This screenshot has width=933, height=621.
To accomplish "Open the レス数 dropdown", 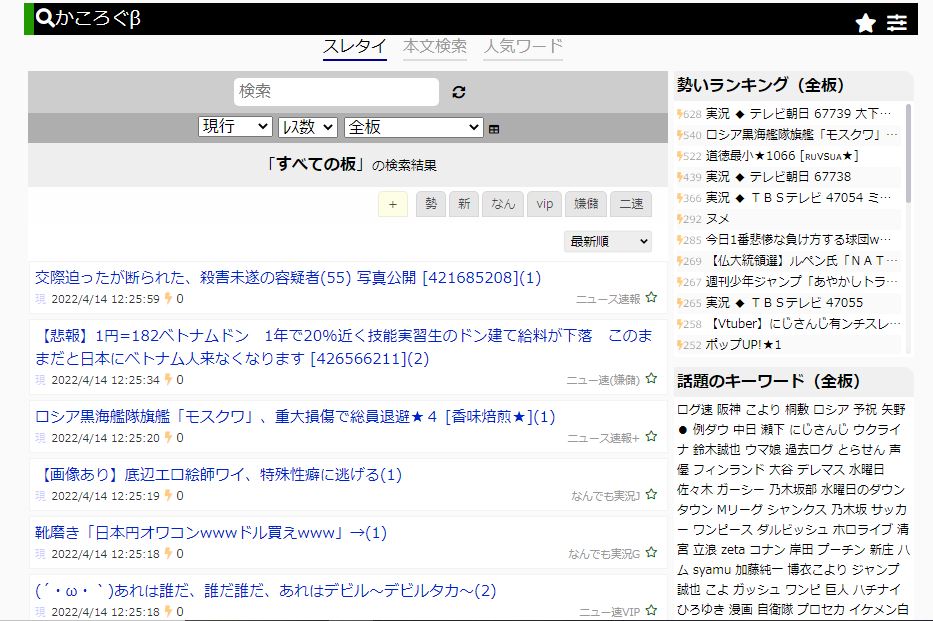I will point(308,127).
